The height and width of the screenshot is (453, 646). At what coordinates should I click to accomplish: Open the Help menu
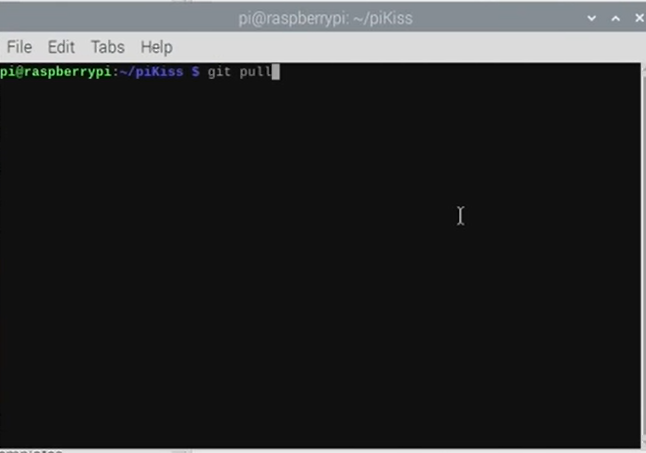click(x=157, y=47)
